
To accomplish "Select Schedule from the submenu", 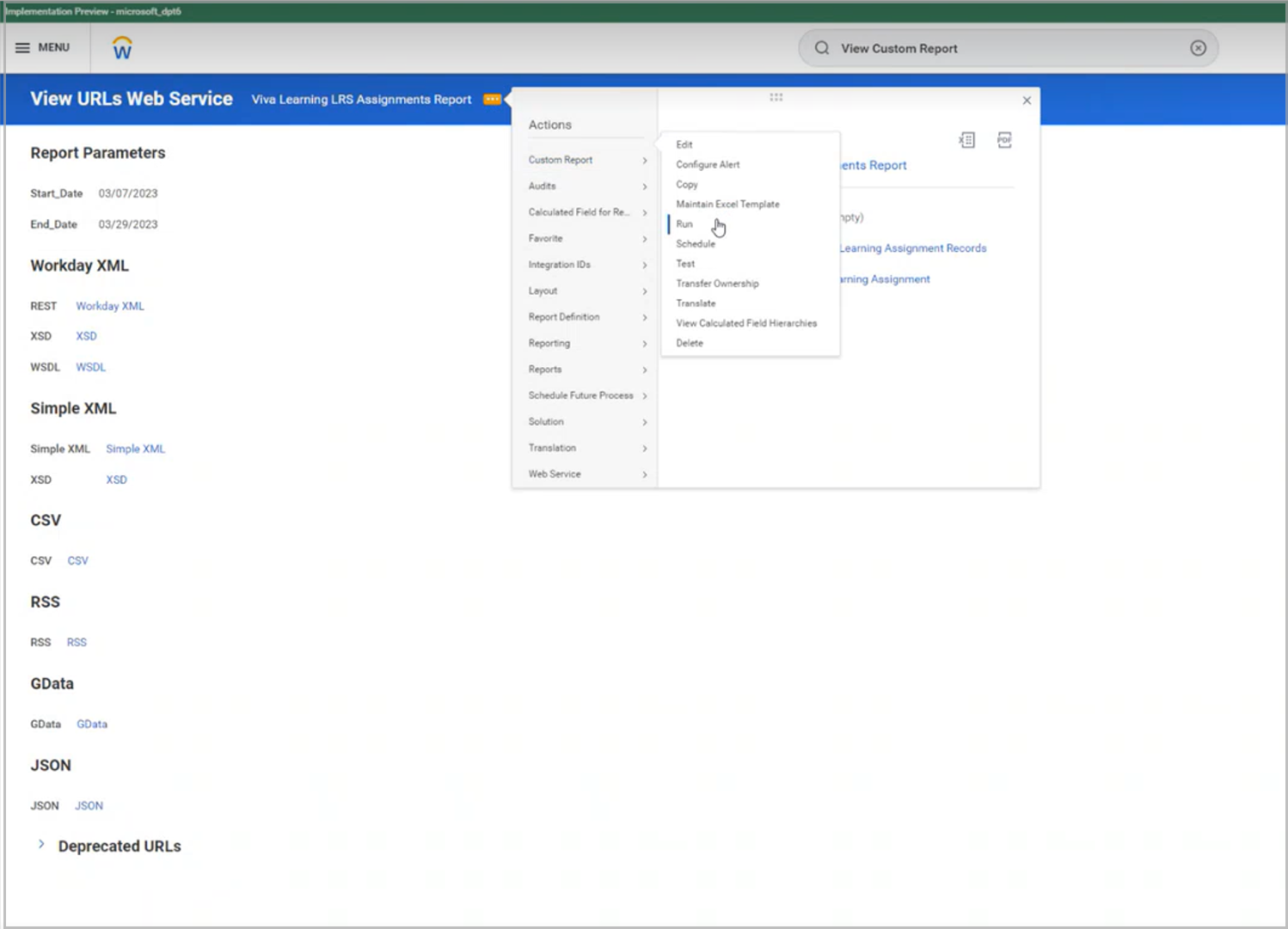I will [696, 243].
